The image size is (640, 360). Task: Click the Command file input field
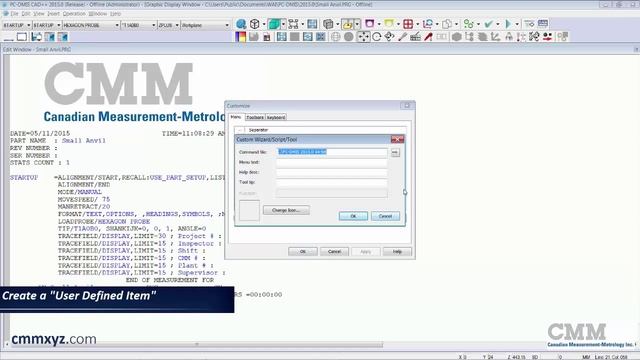[332, 152]
